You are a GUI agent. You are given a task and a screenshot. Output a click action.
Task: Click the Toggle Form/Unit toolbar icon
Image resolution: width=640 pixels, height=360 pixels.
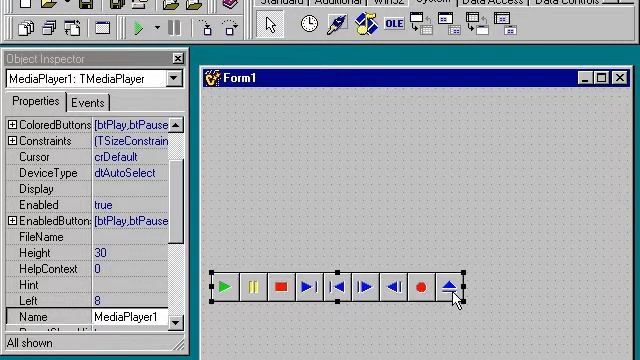(73, 29)
